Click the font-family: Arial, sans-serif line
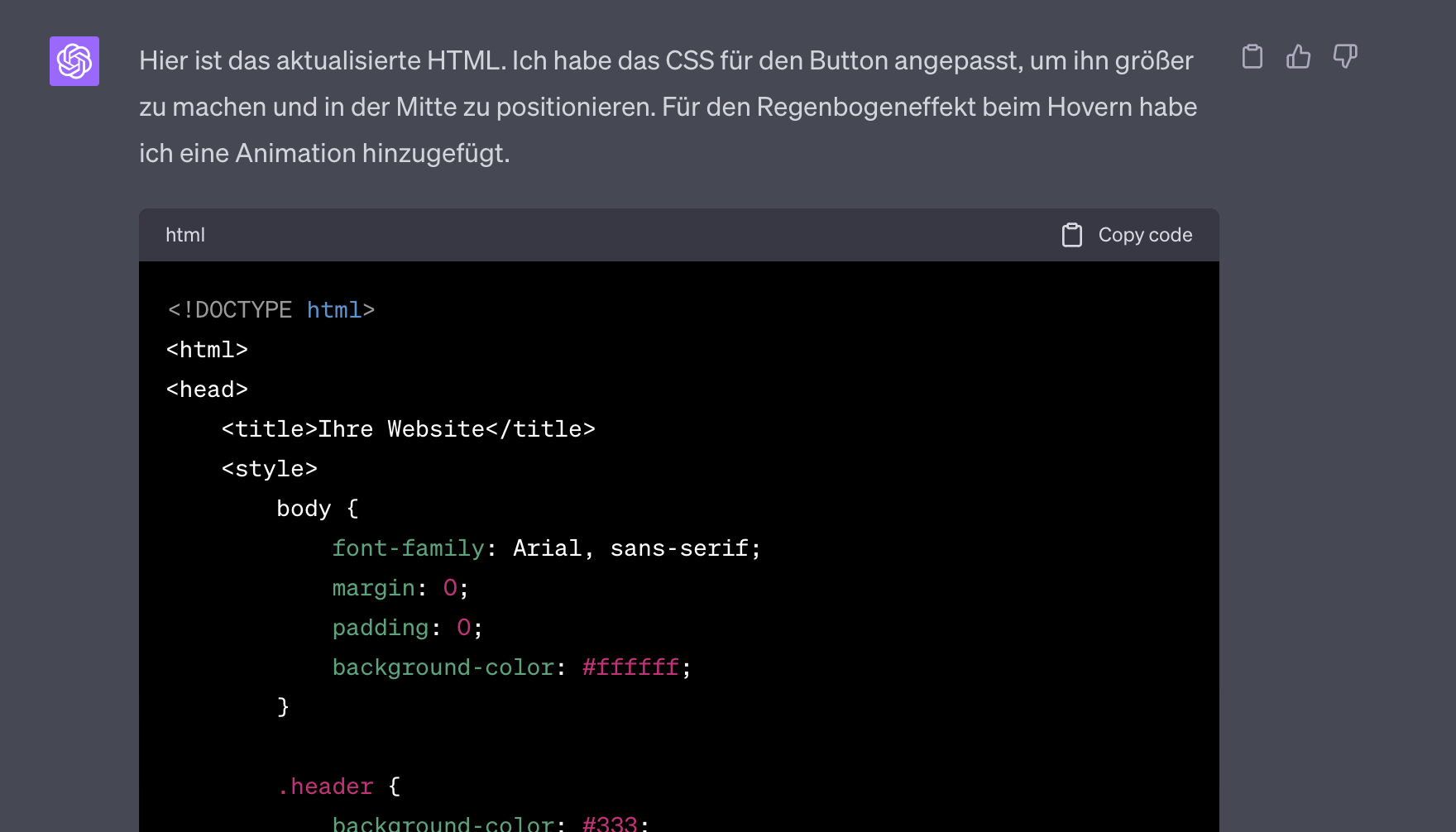This screenshot has height=832, width=1456. tap(546, 548)
